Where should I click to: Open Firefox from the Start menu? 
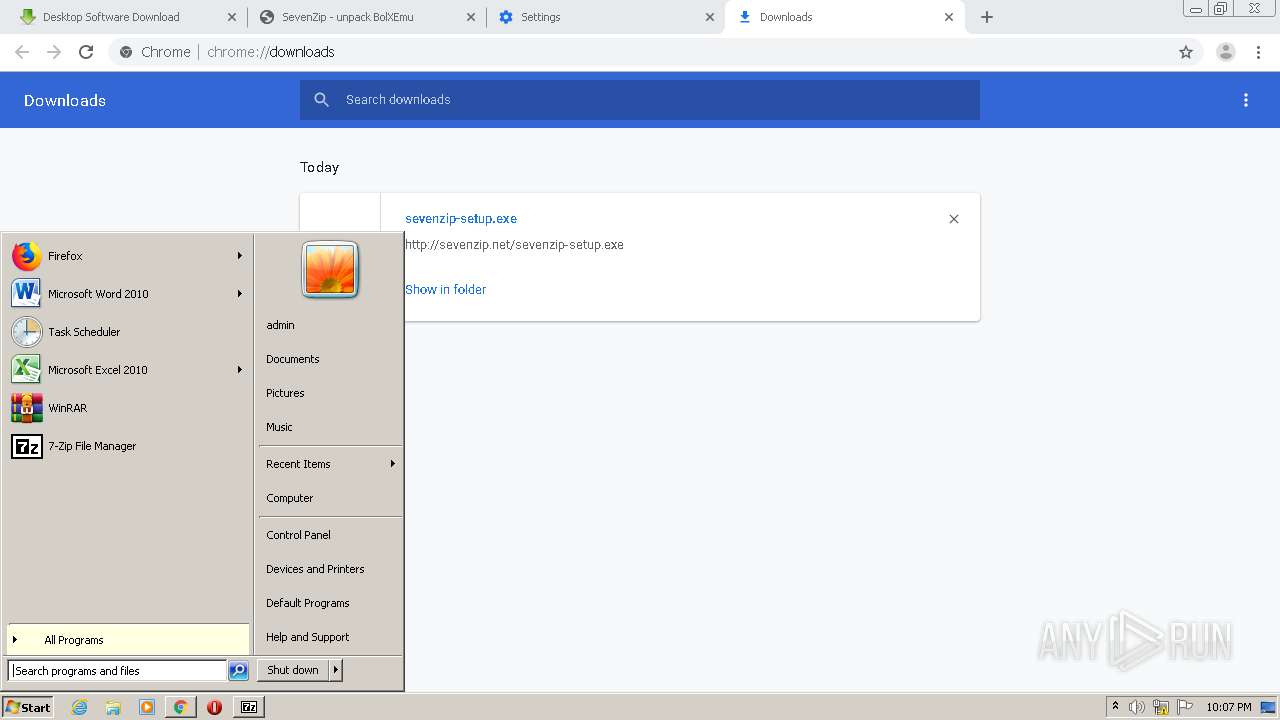click(127, 256)
